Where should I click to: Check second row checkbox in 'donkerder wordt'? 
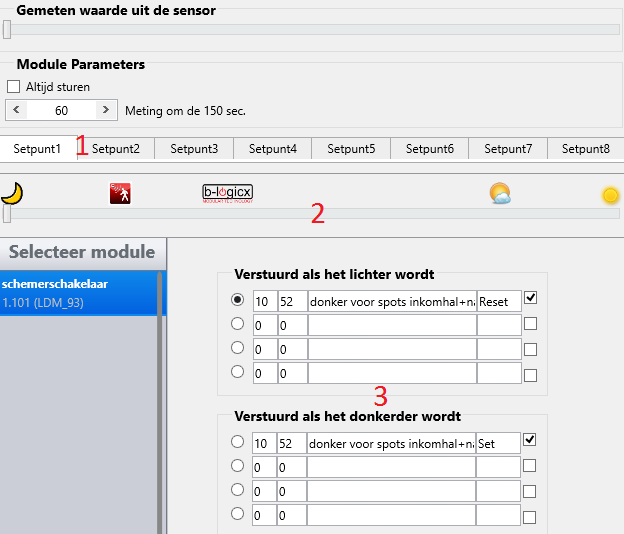click(x=530, y=466)
